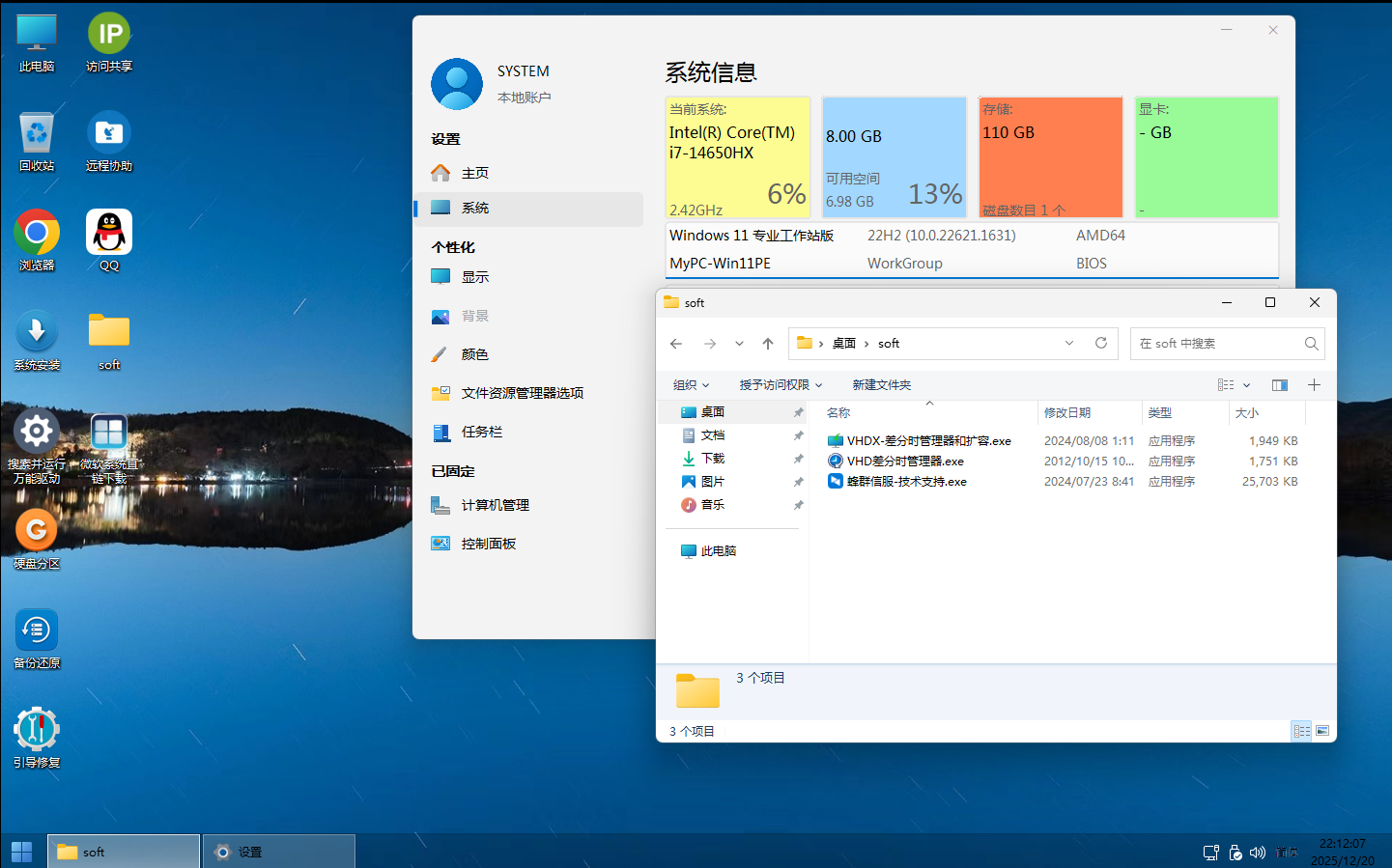Viewport: 1392px width, 868px height.
Task: Switch to large icons view in status bar
Action: coord(1322,731)
